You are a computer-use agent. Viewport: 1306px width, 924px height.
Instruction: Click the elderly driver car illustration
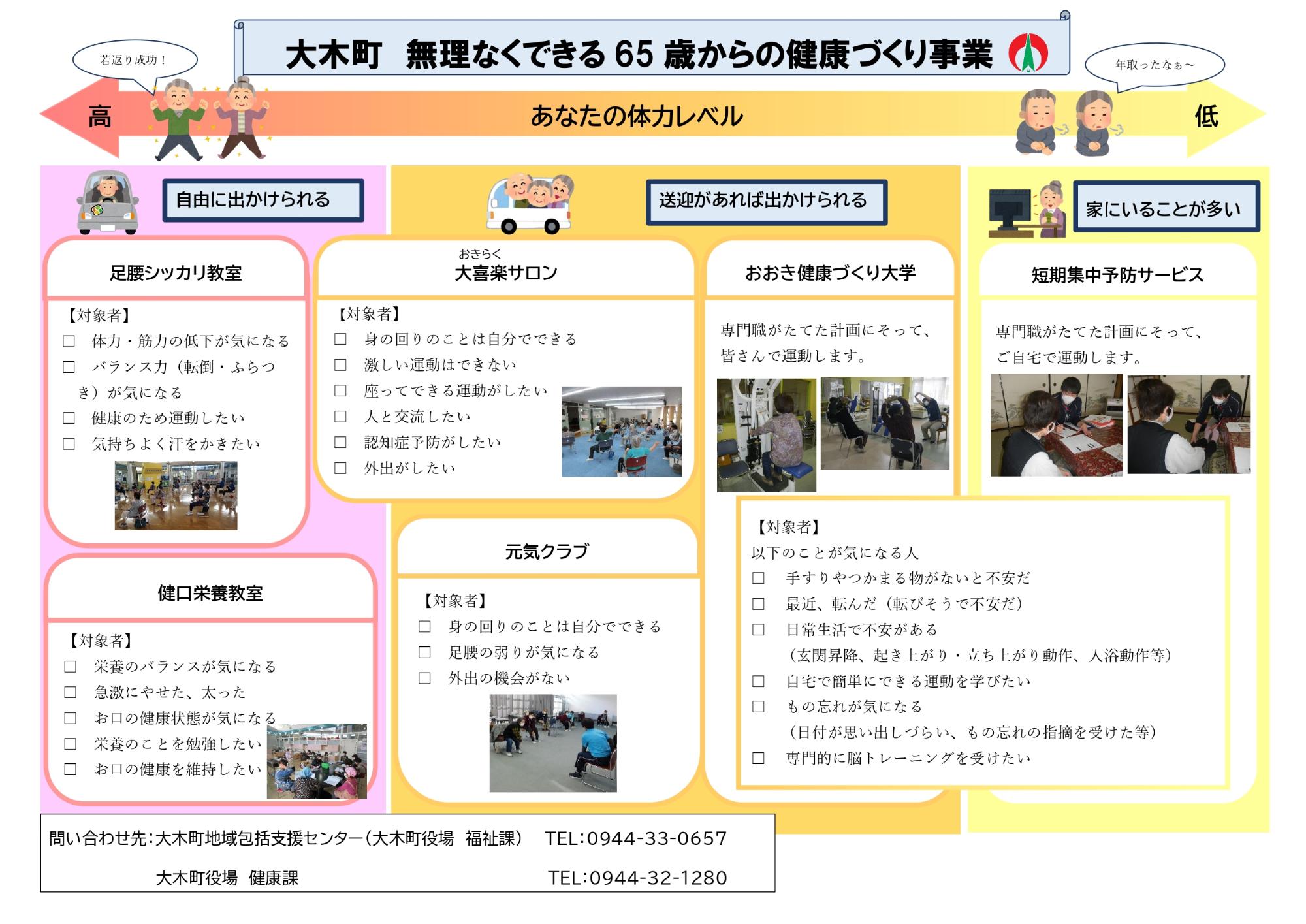point(108,202)
